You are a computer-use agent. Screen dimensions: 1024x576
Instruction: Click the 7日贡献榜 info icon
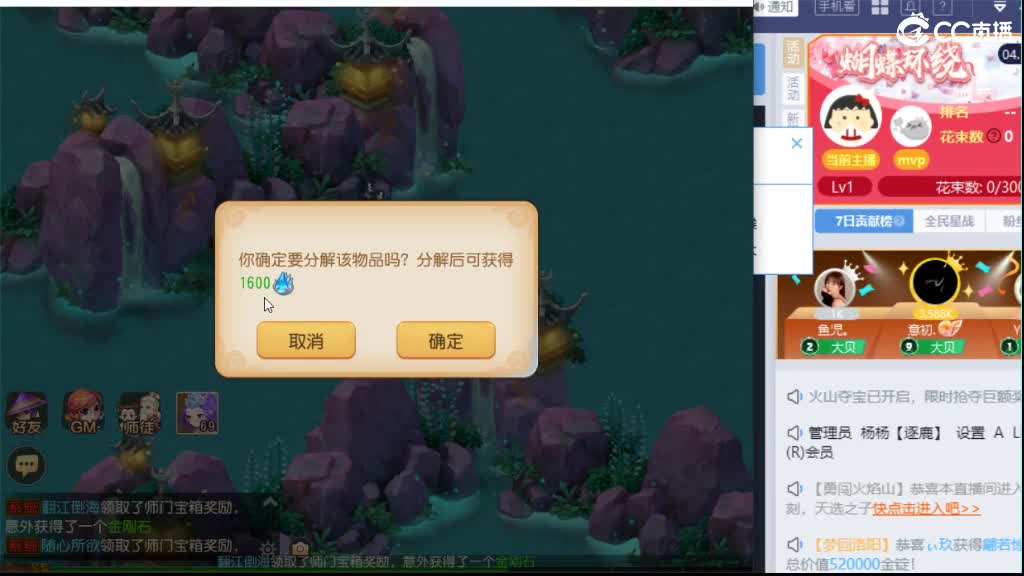(x=899, y=221)
